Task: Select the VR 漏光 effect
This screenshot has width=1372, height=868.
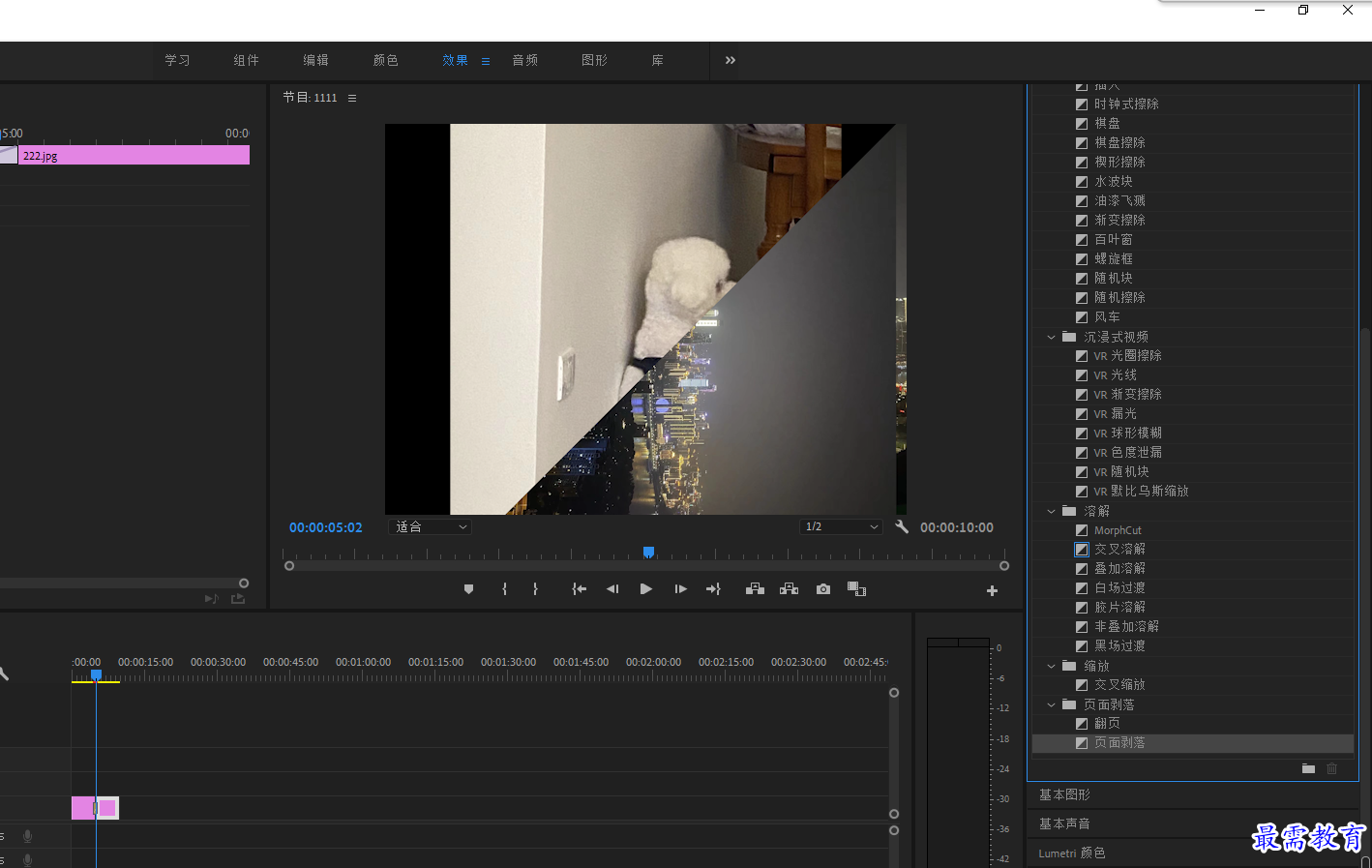Action: pos(1115,413)
